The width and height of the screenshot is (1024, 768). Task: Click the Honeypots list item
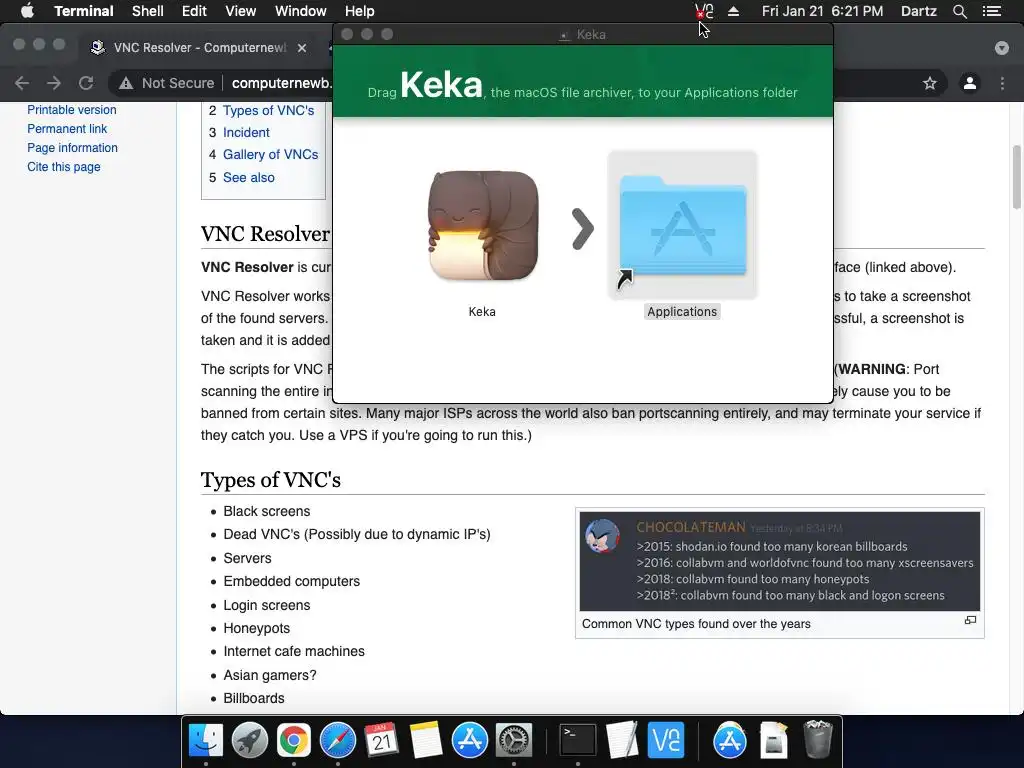point(257,628)
